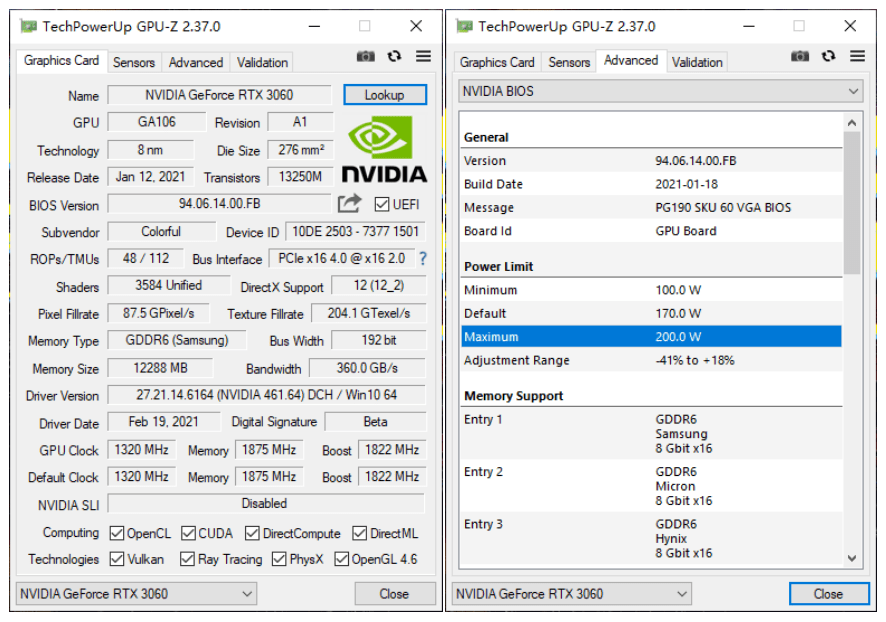Select Advanced tab in right window
Screen dimensions: 886x622
[x=631, y=60]
